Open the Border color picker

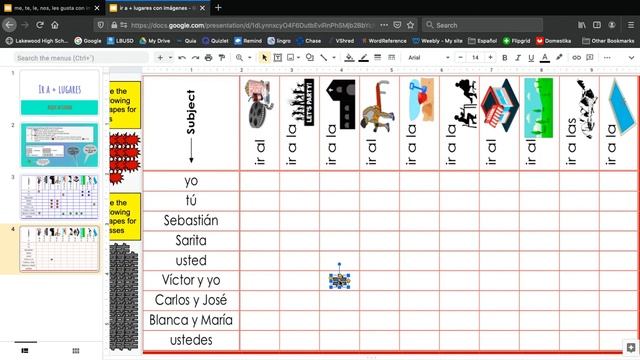(363, 58)
